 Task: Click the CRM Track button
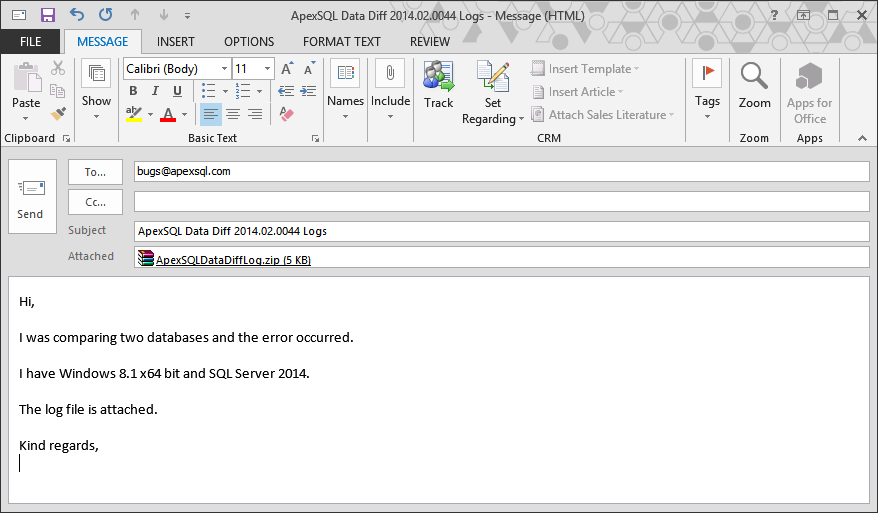pyautogui.click(x=438, y=85)
